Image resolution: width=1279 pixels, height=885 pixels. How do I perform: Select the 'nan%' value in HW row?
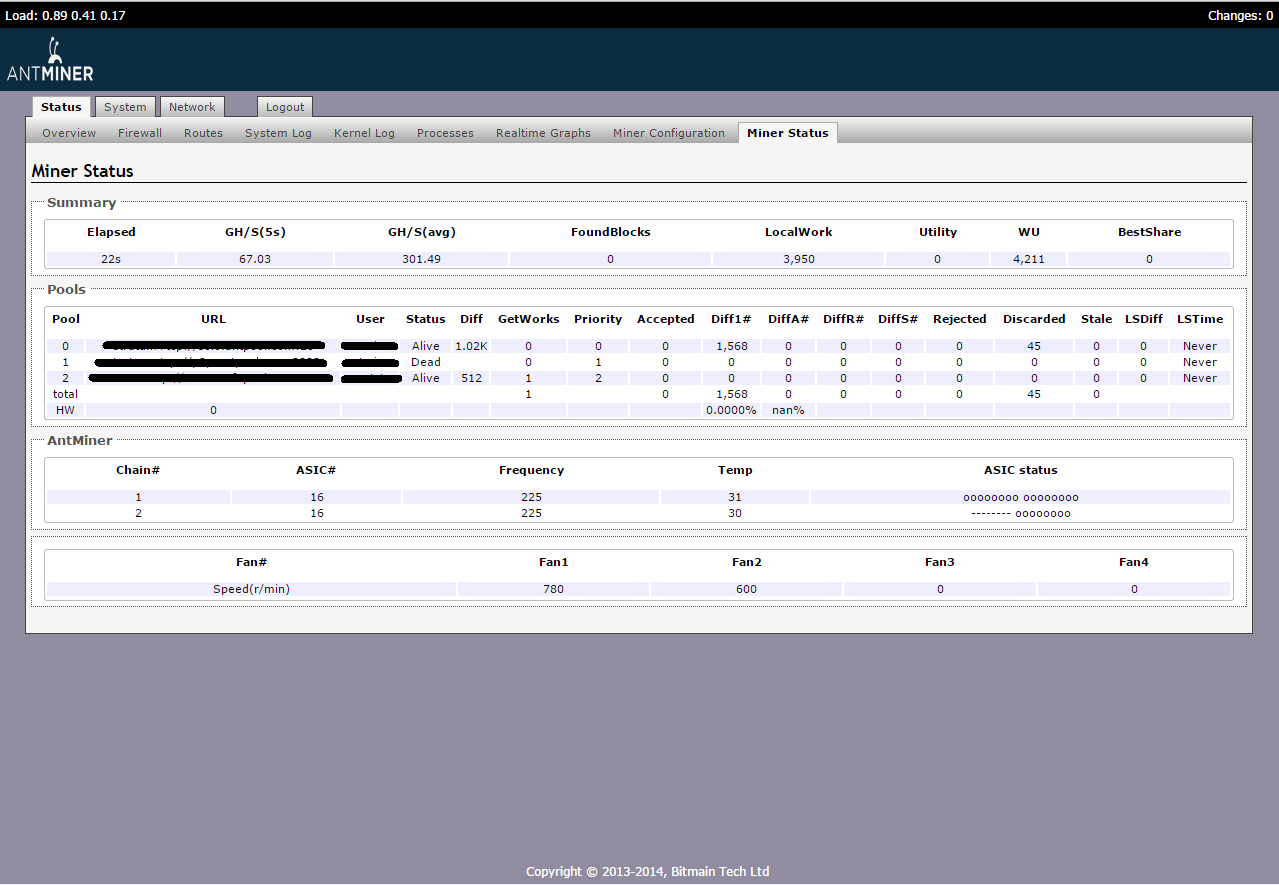(788, 410)
